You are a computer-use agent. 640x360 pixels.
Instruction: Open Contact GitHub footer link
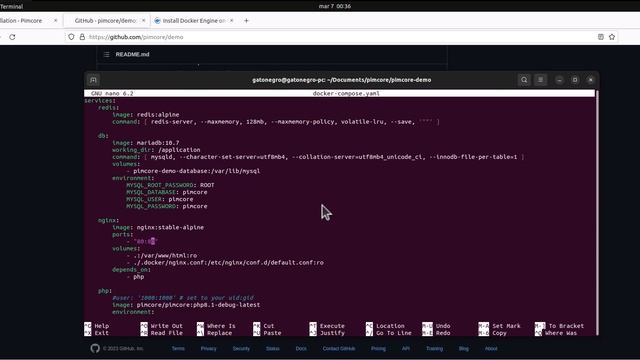tap(339, 349)
